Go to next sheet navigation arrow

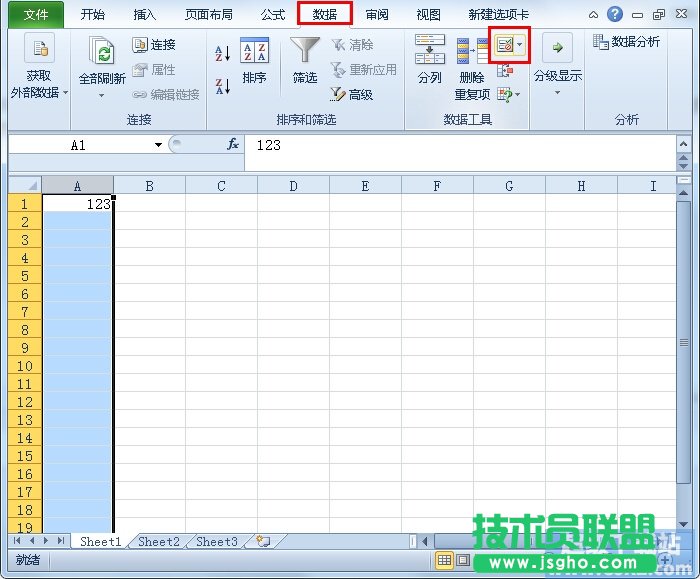46,541
